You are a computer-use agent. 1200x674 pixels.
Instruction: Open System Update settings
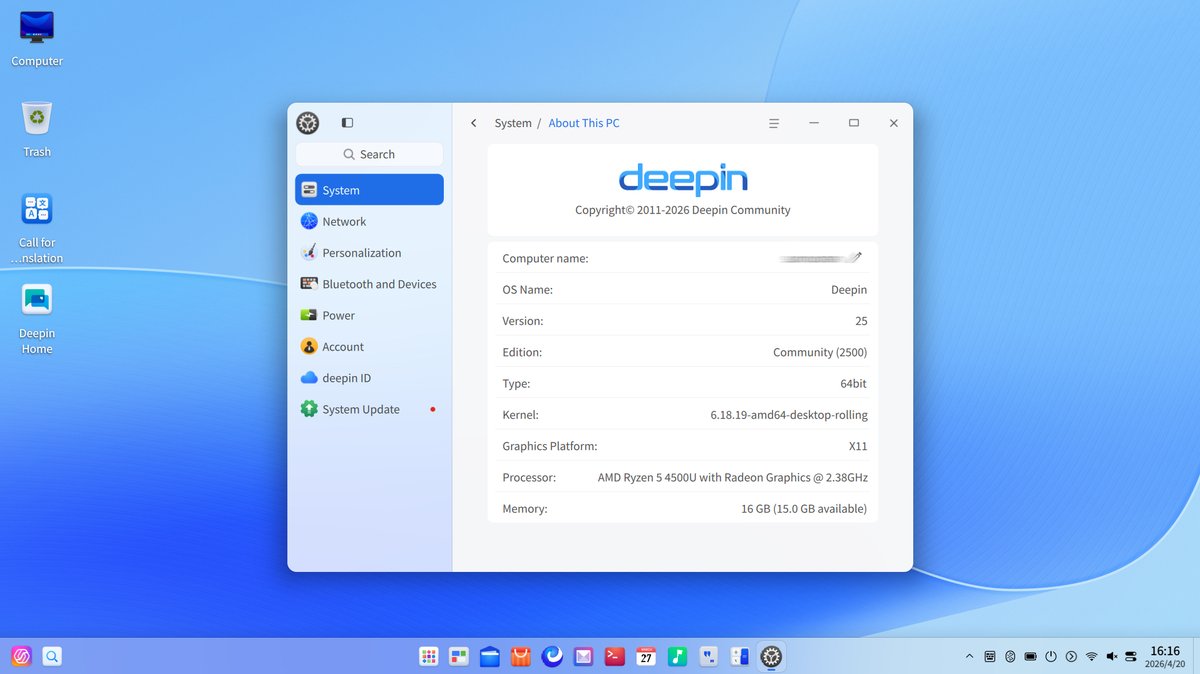[x=369, y=409]
